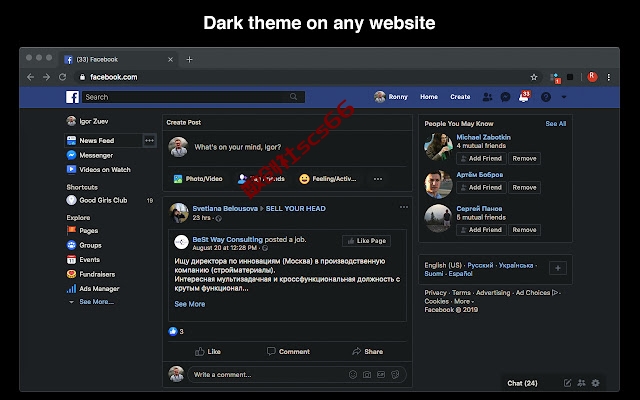Add Friend for Michael Zabotkin
Screen dimensions: 640x400
pyautogui.click(x=481, y=158)
